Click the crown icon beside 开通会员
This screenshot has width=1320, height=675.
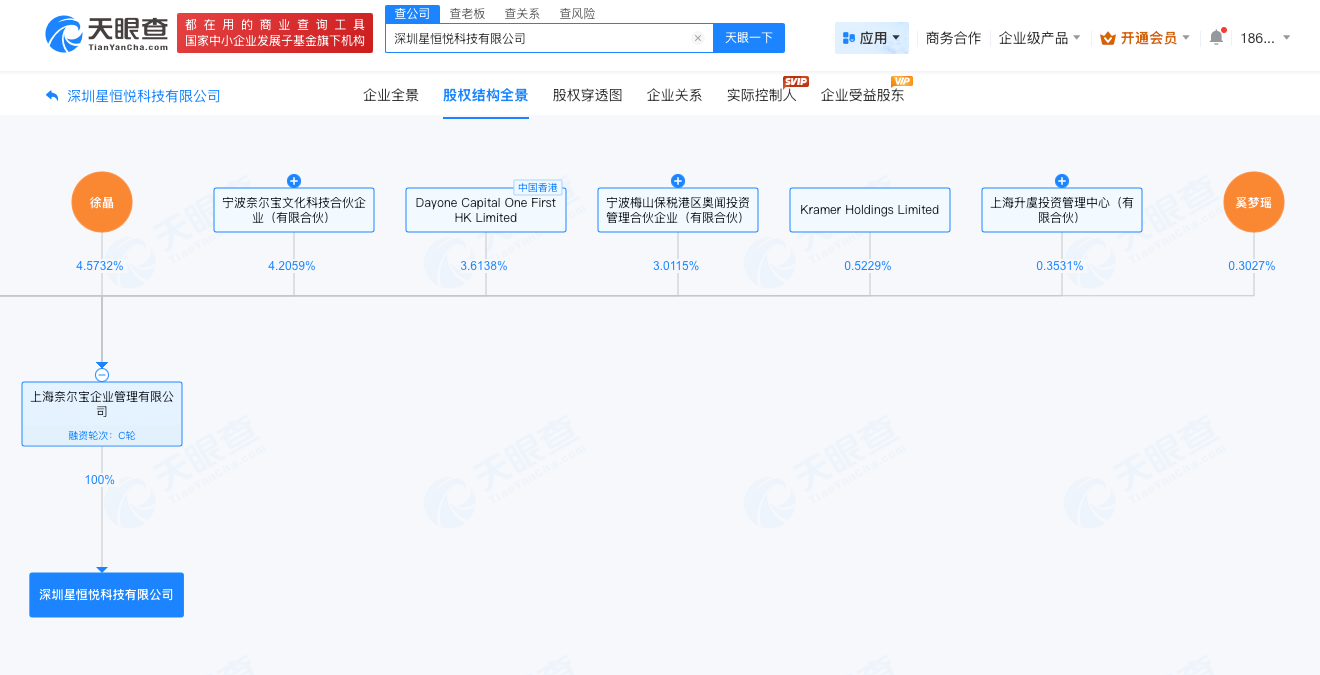point(1107,36)
